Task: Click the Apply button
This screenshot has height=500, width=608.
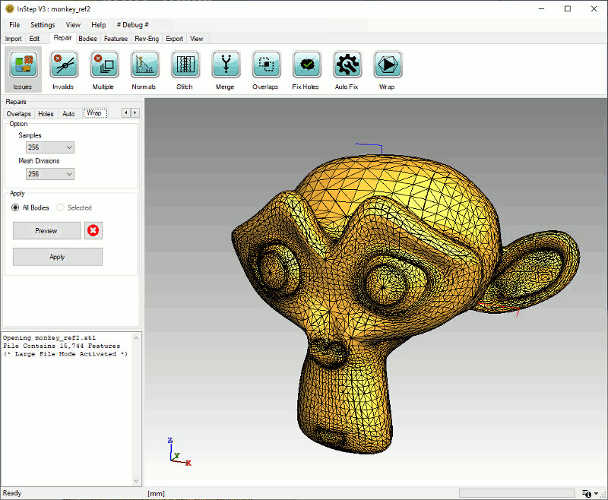Action: pos(57,257)
